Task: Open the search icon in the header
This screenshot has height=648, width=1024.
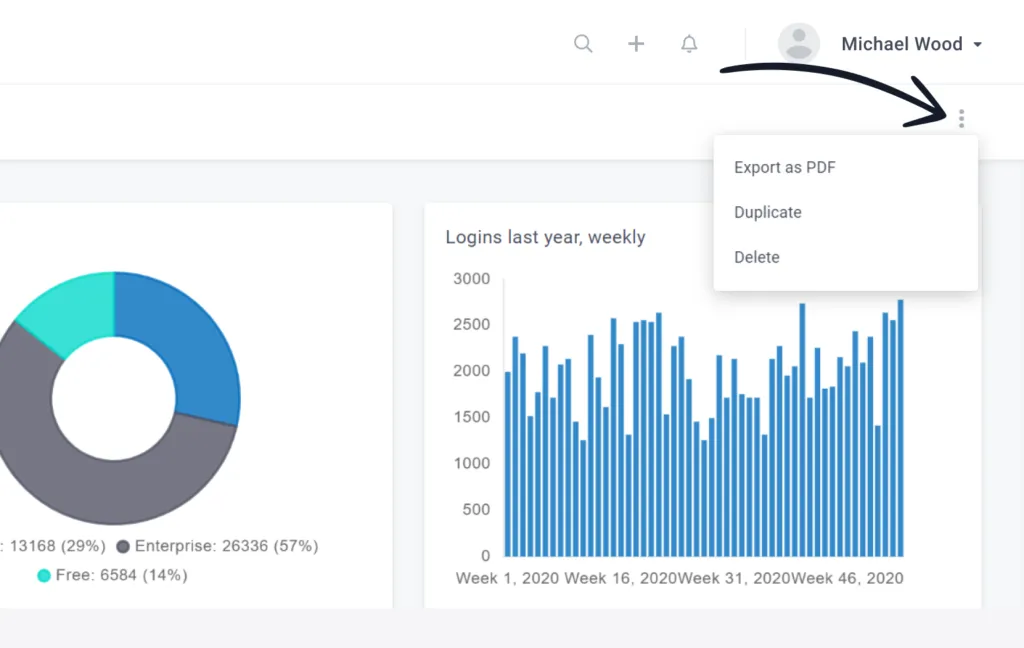Action: click(583, 44)
